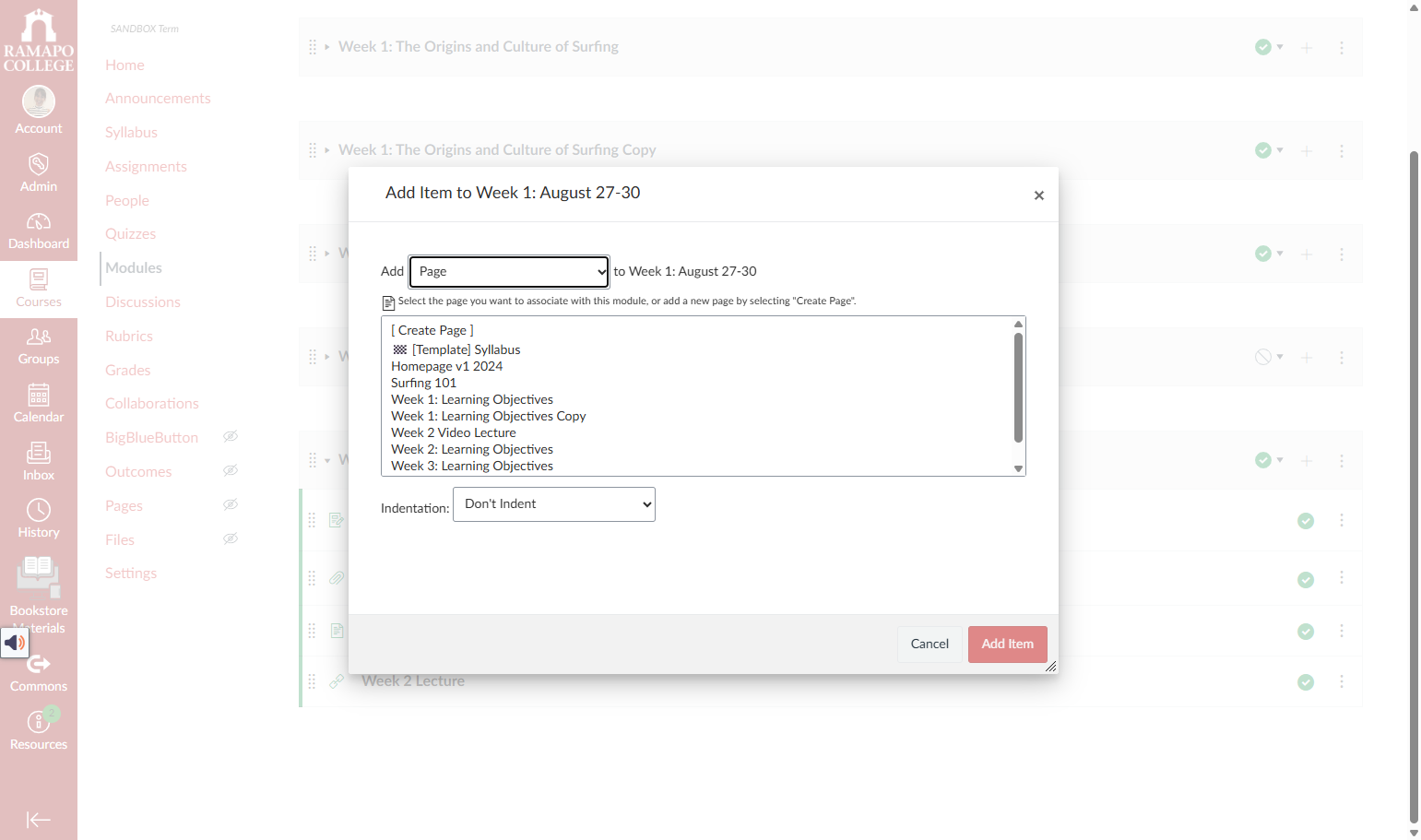Viewport: 1421px width, 840px height.
Task: Collapse the global navigation arrow
Action: coord(39,820)
